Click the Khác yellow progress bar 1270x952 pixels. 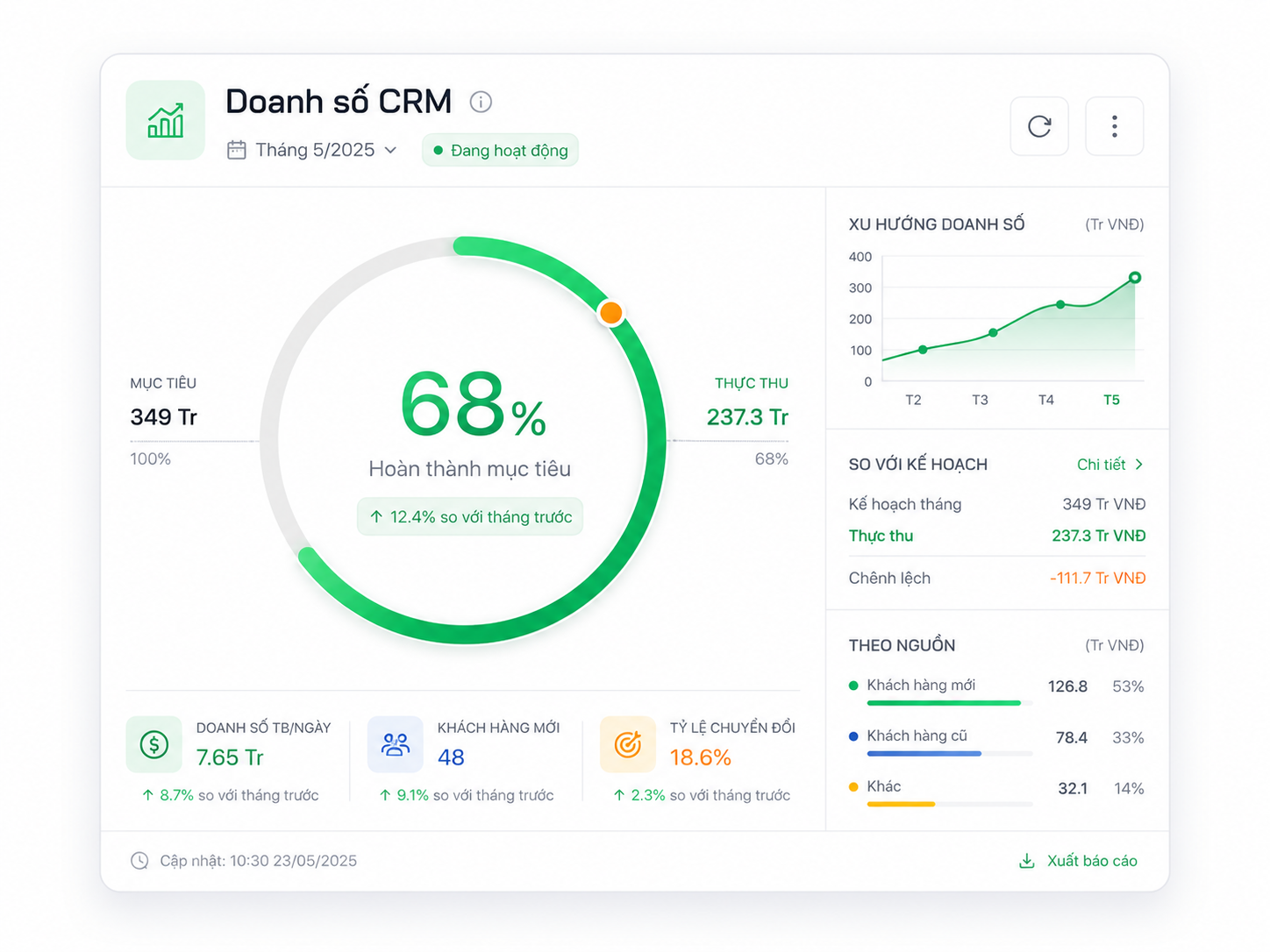pyautogui.click(x=901, y=804)
